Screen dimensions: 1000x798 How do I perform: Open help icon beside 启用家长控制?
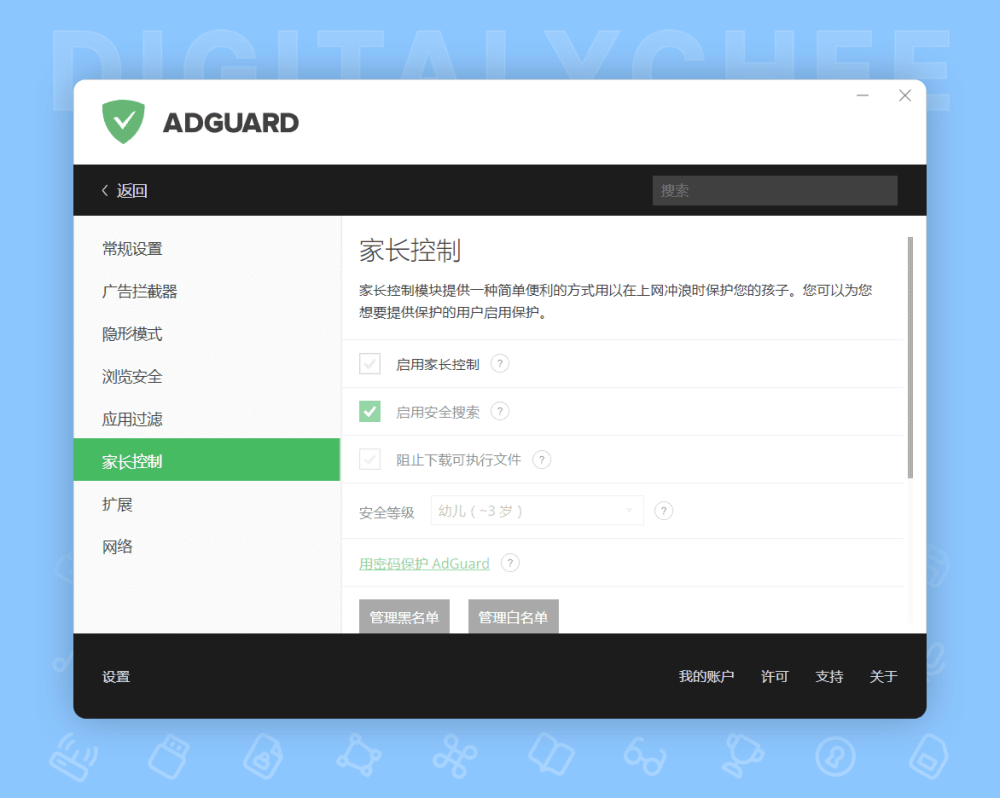click(500, 364)
